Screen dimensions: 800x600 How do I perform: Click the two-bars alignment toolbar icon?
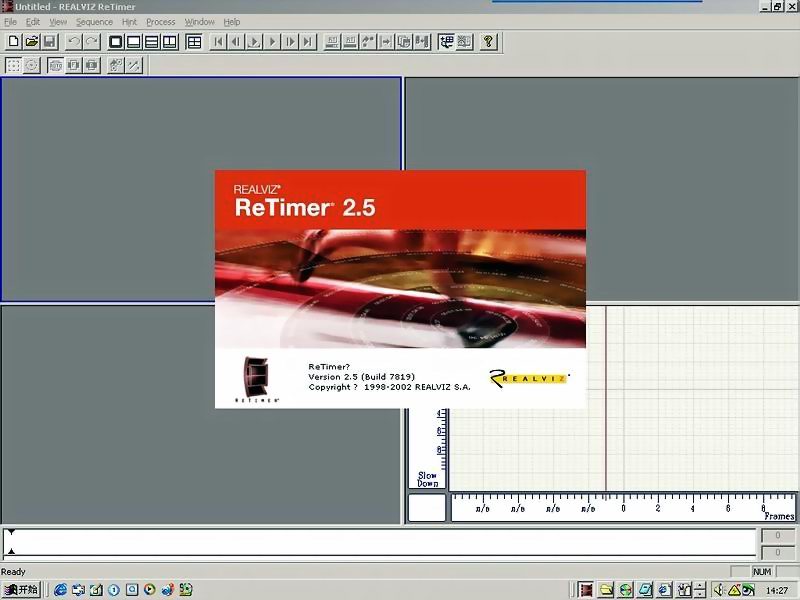coord(421,41)
